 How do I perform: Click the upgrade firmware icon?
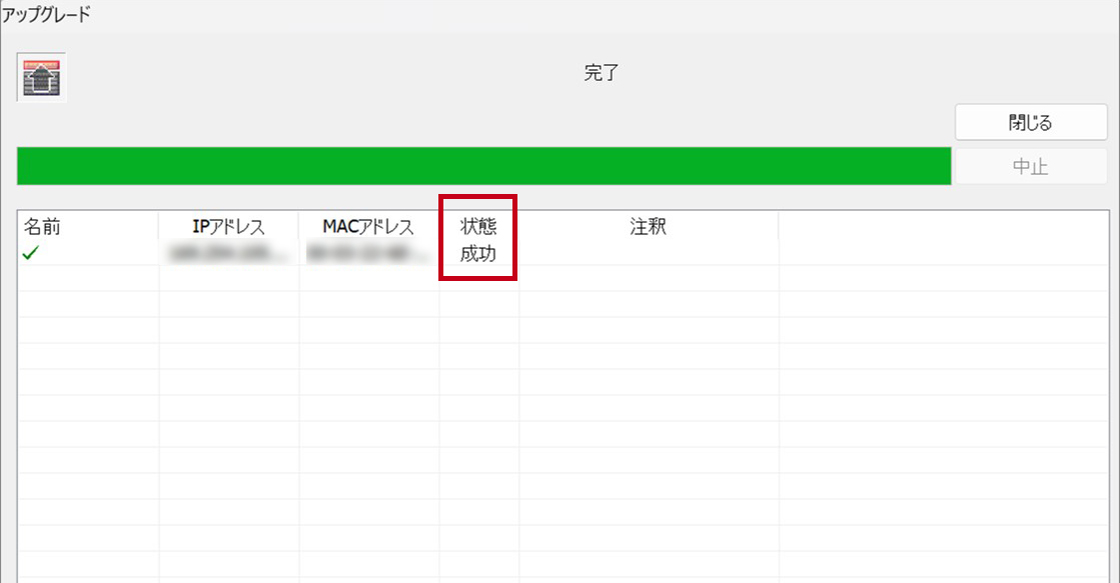click(41, 77)
